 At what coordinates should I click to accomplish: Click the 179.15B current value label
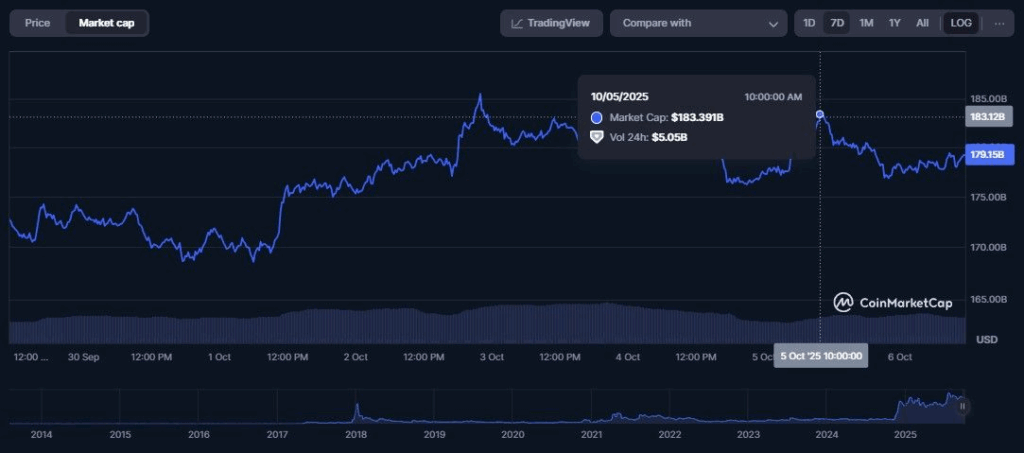click(988, 155)
